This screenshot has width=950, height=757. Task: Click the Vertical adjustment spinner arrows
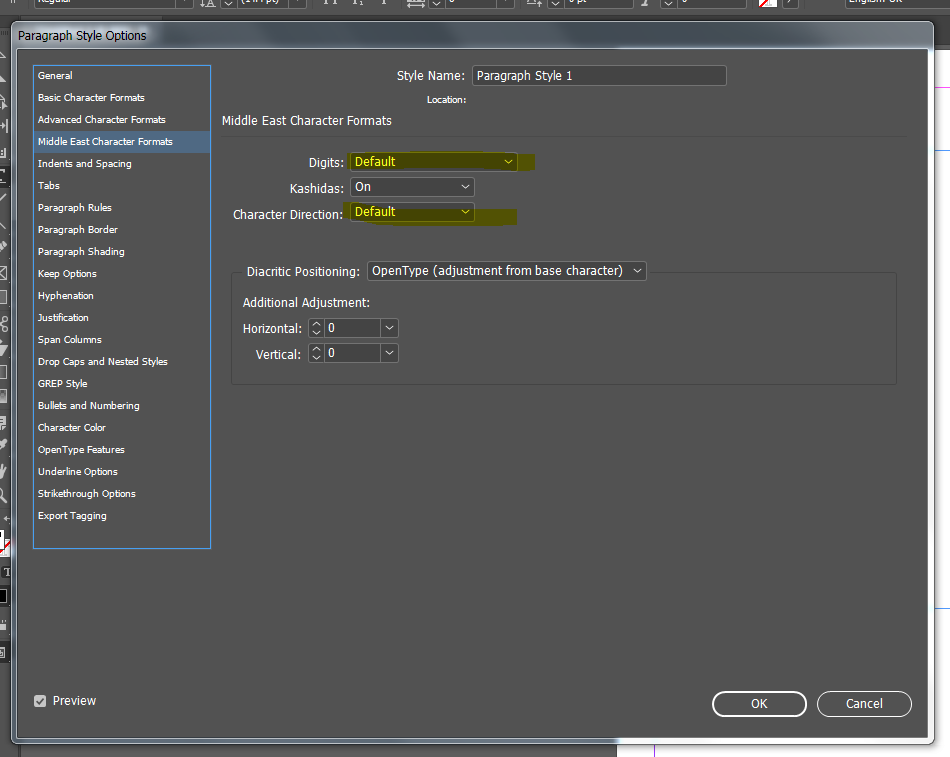coord(316,353)
